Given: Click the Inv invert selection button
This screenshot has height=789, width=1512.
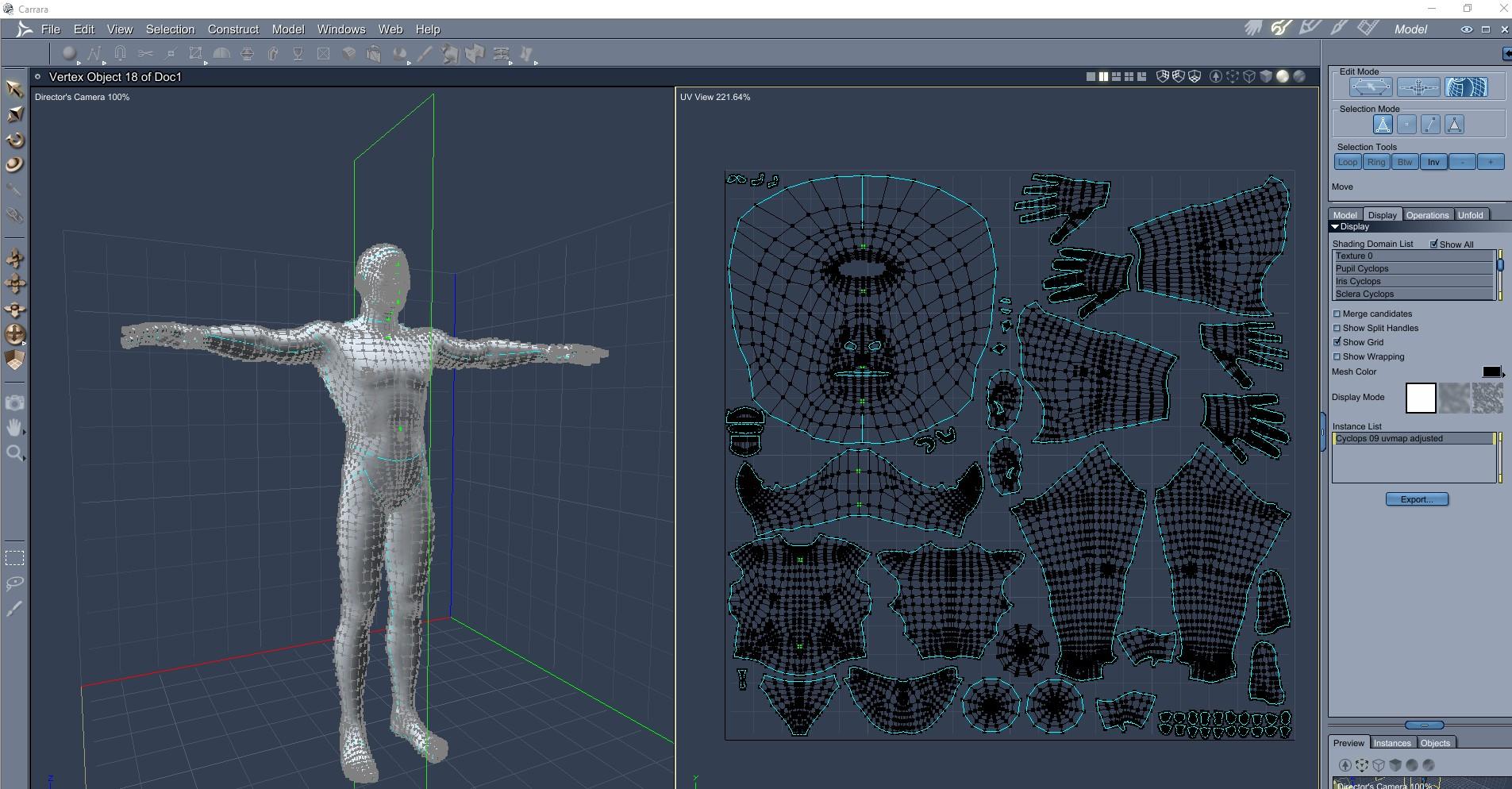Looking at the screenshot, I should point(1433,162).
